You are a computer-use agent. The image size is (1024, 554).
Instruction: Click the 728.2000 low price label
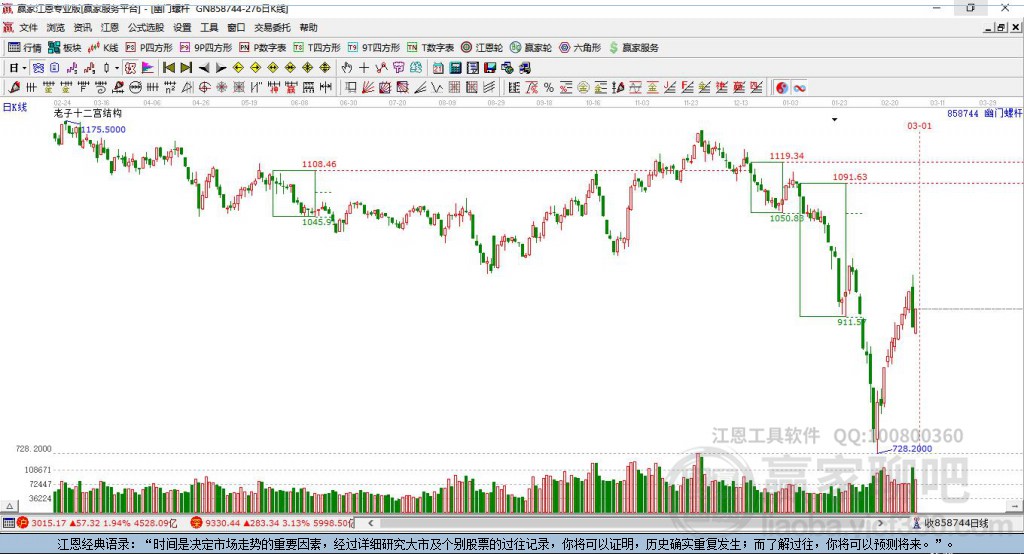(x=912, y=448)
